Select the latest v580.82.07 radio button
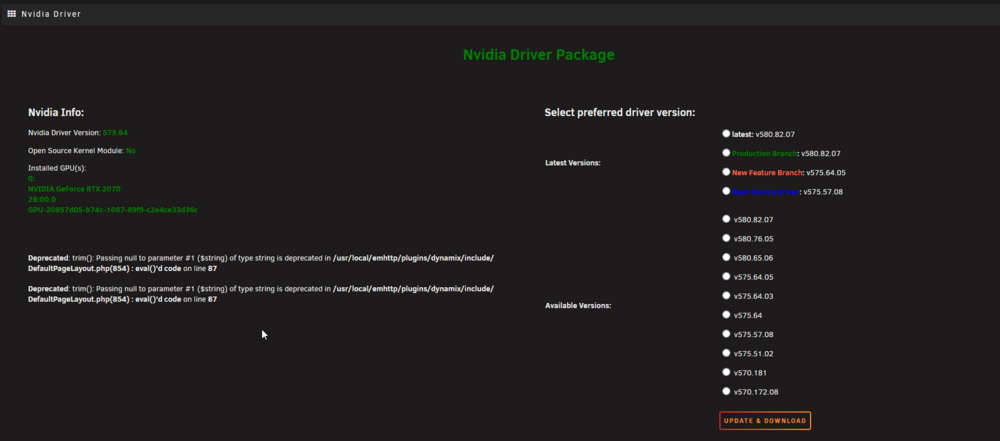1000x441 pixels. [x=726, y=134]
